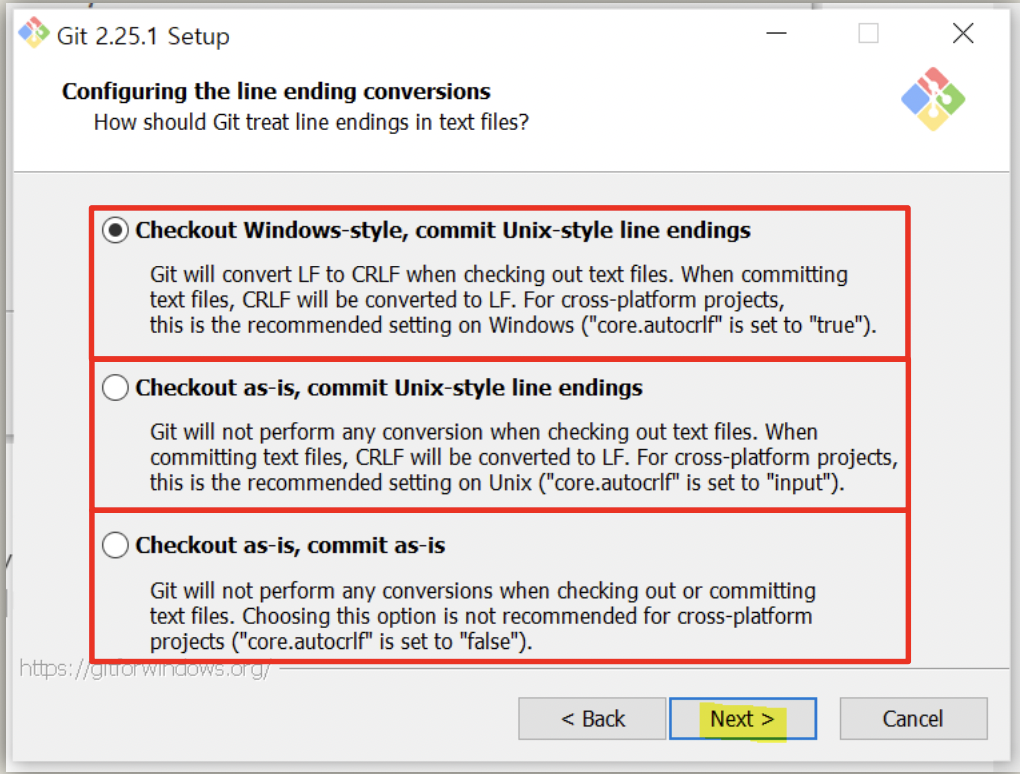Click the heading about line ending conversions
The height and width of the screenshot is (774, 1020).
click(x=276, y=91)
